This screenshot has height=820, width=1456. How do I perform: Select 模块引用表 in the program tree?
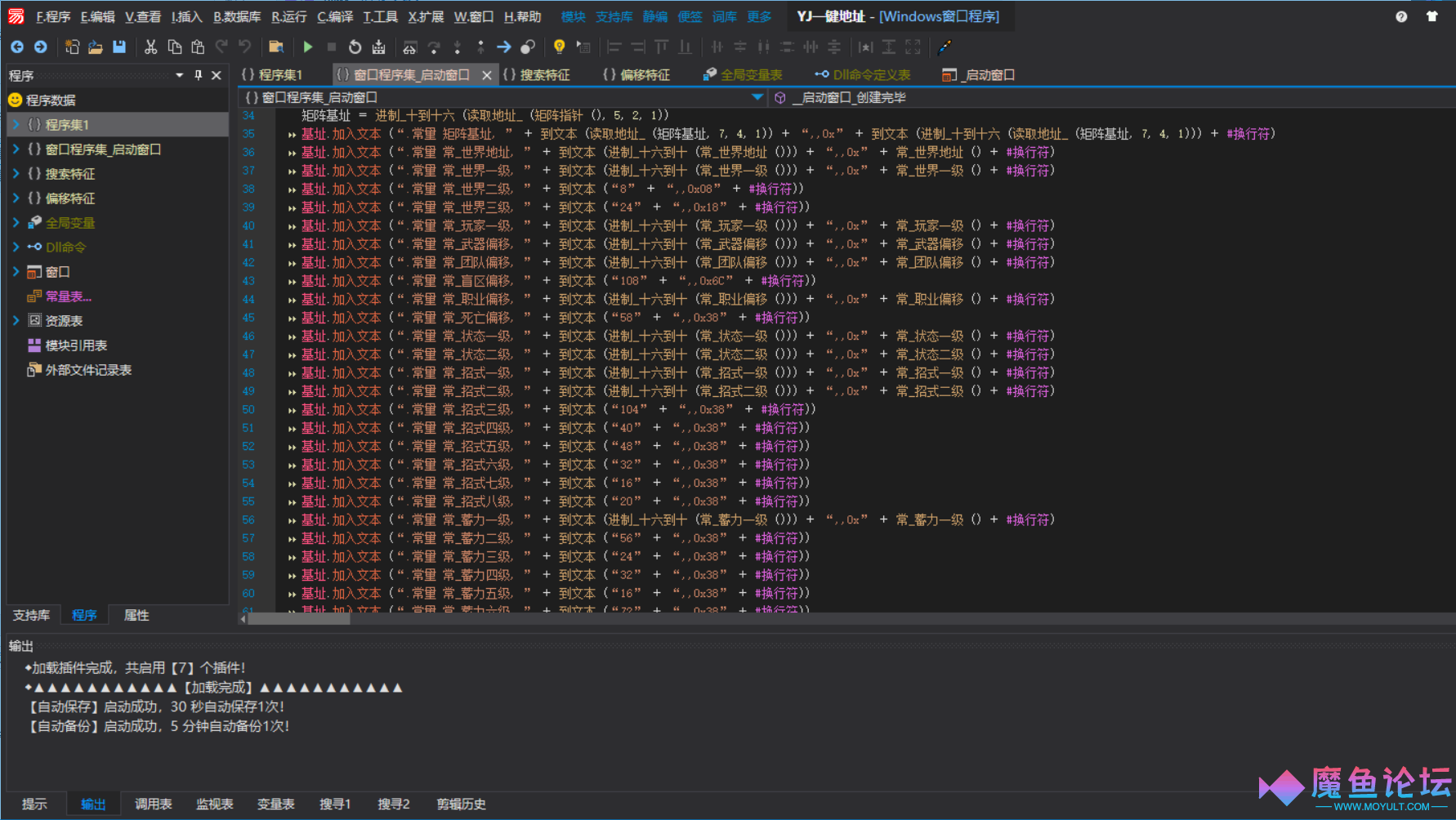76,345
